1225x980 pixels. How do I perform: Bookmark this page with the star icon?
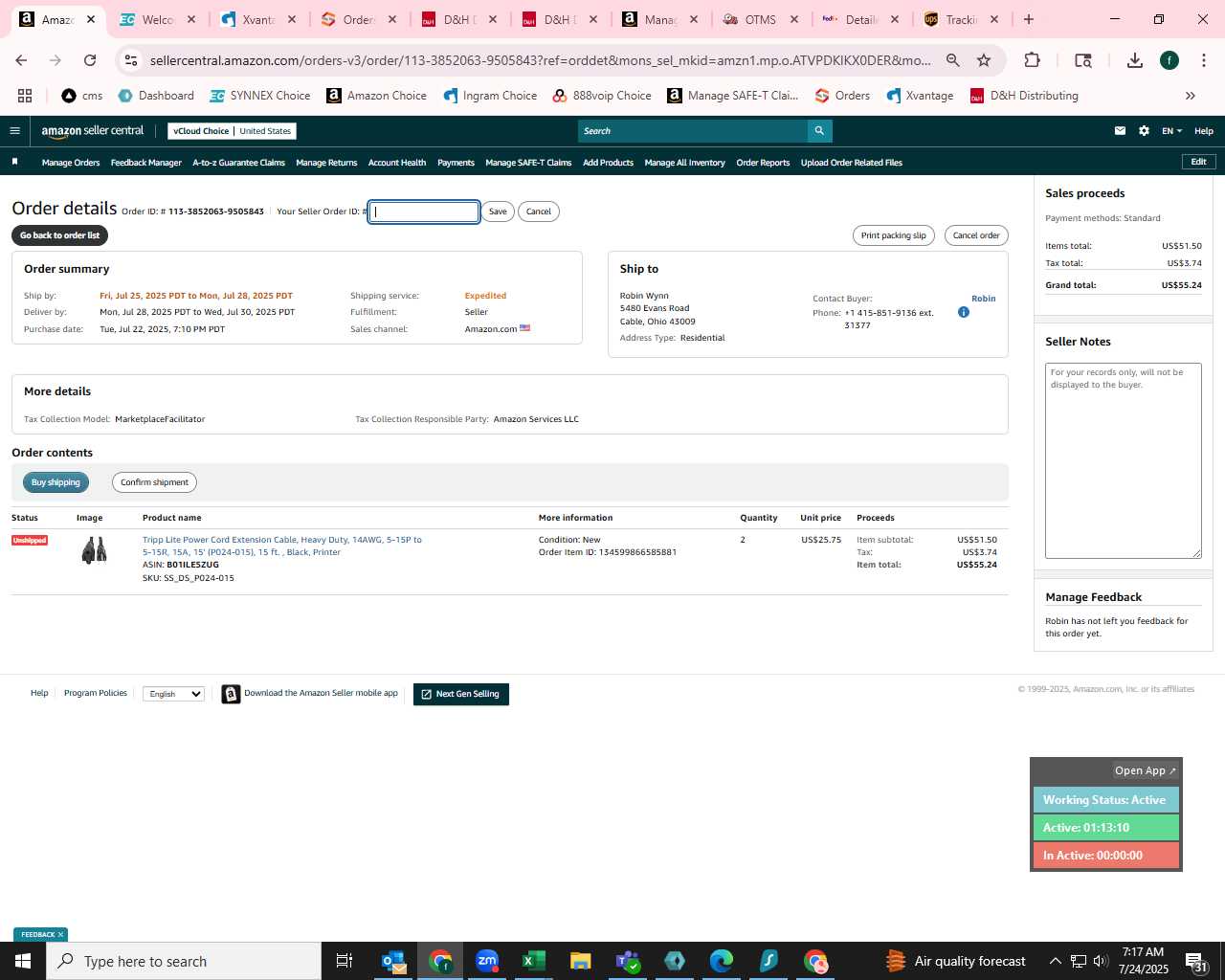(x=984, y=60)
